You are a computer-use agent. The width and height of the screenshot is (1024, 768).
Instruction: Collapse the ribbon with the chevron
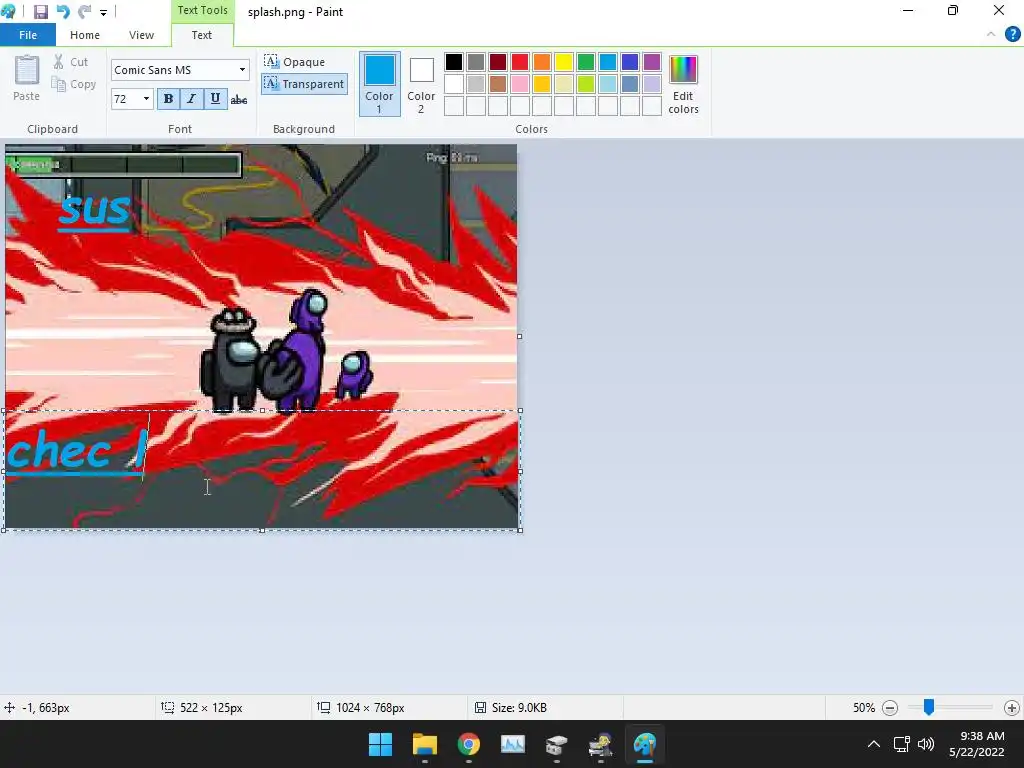[x=991, y=35]
